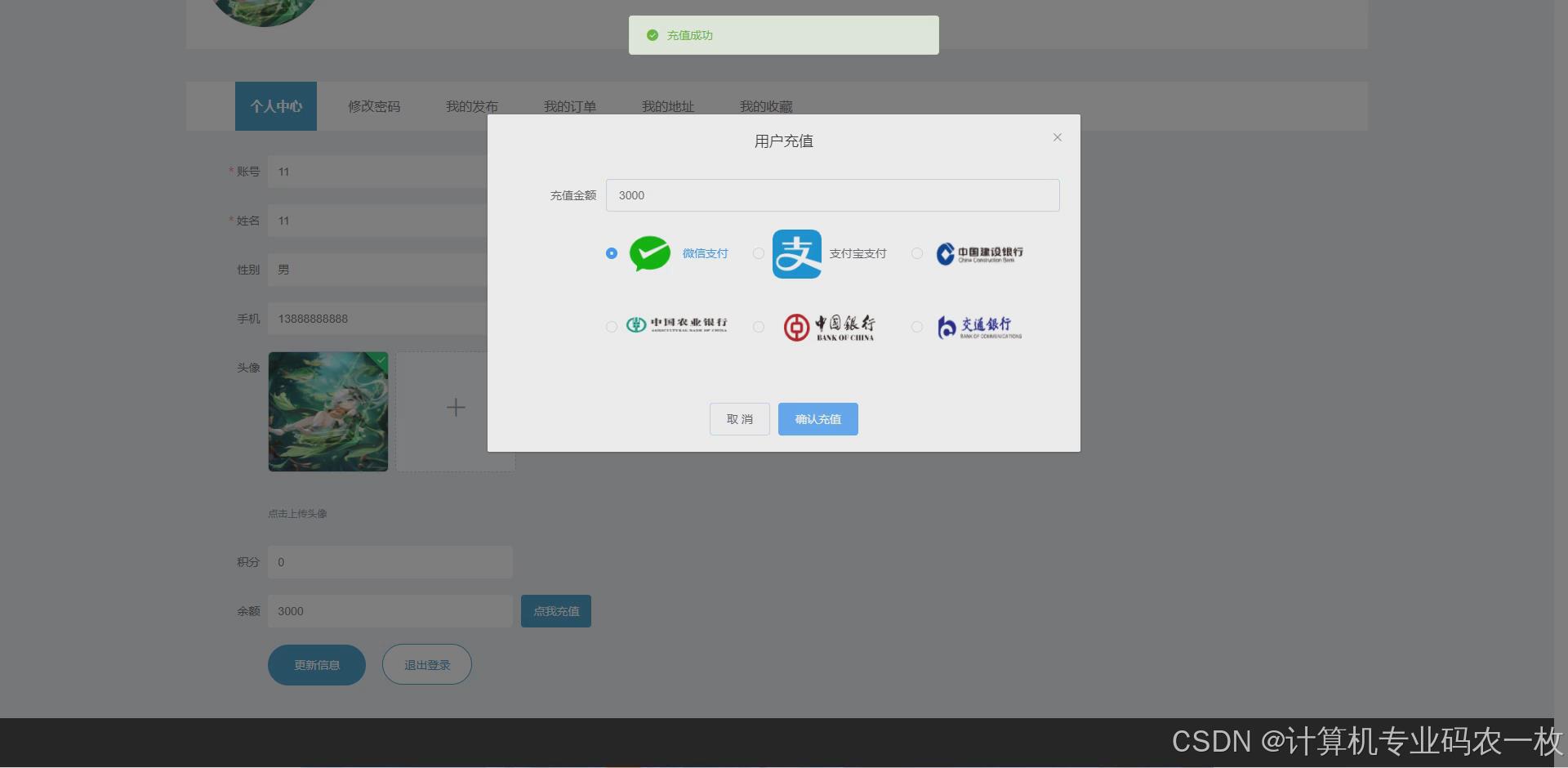Go to the 我的发布 tab

(472, 106)
